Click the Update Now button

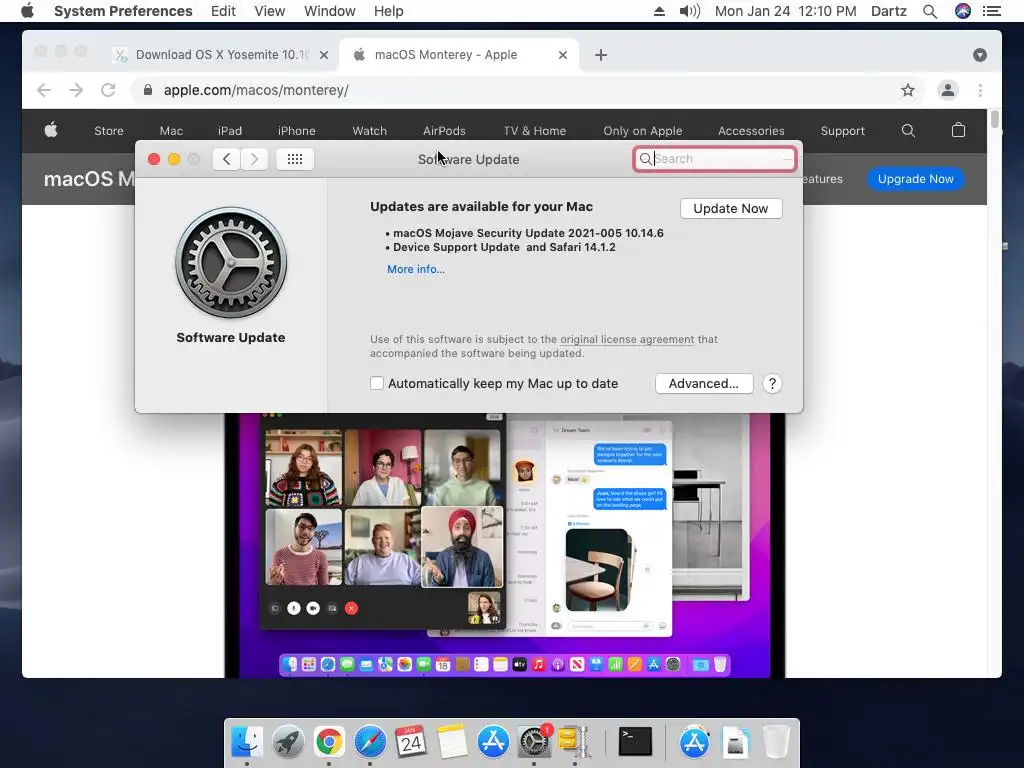tap(731, 208)
